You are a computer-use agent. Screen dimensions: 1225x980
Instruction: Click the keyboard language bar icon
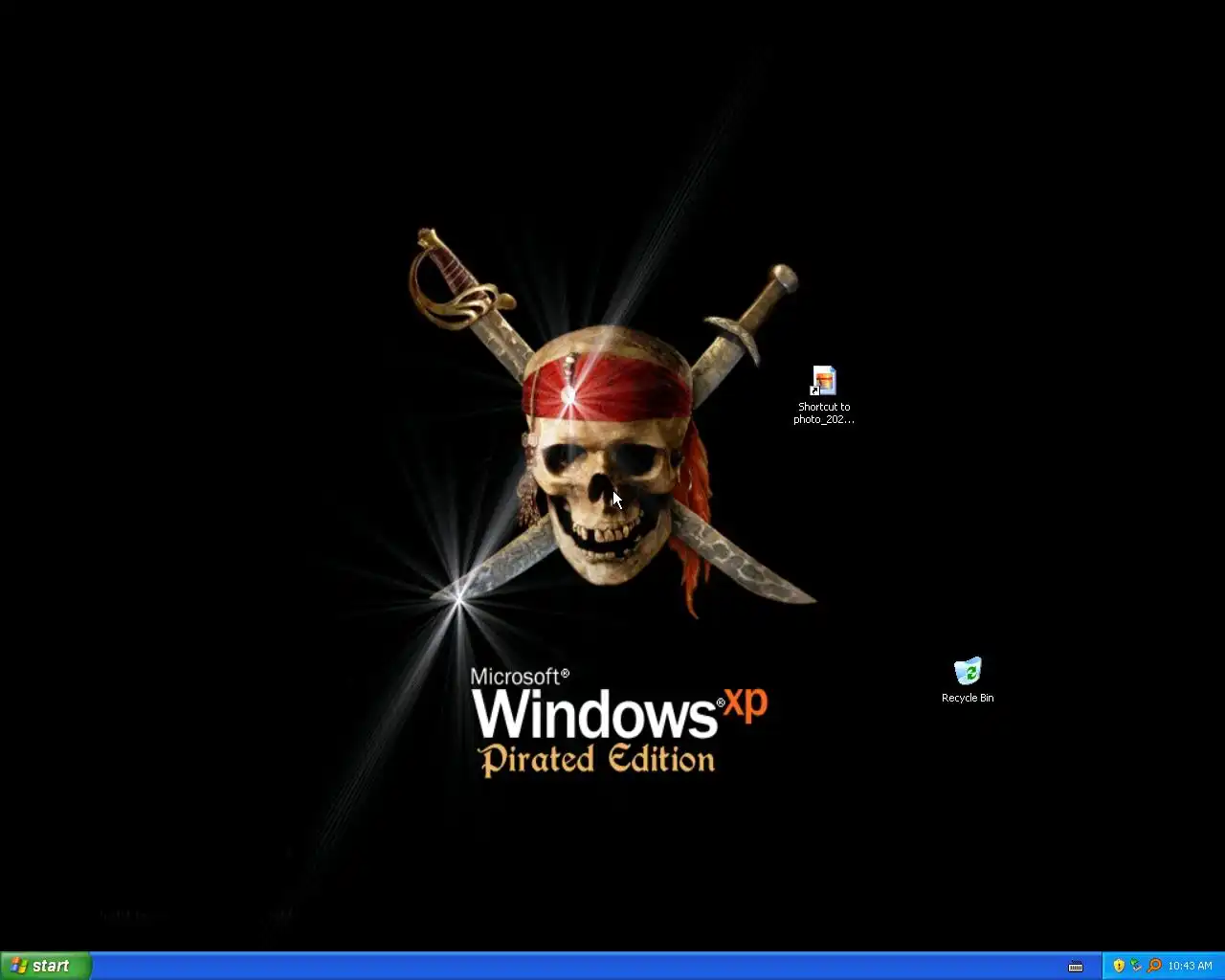pos(1076,967)
